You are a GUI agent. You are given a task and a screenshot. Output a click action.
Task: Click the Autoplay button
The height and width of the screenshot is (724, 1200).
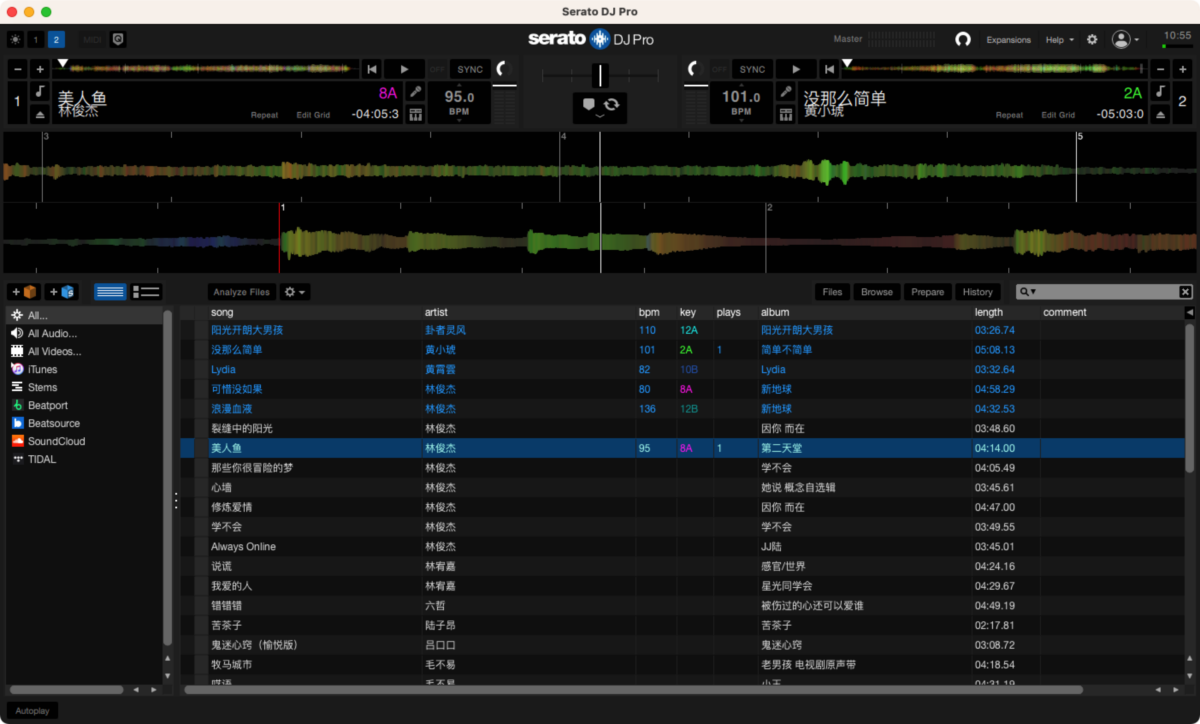32,711
